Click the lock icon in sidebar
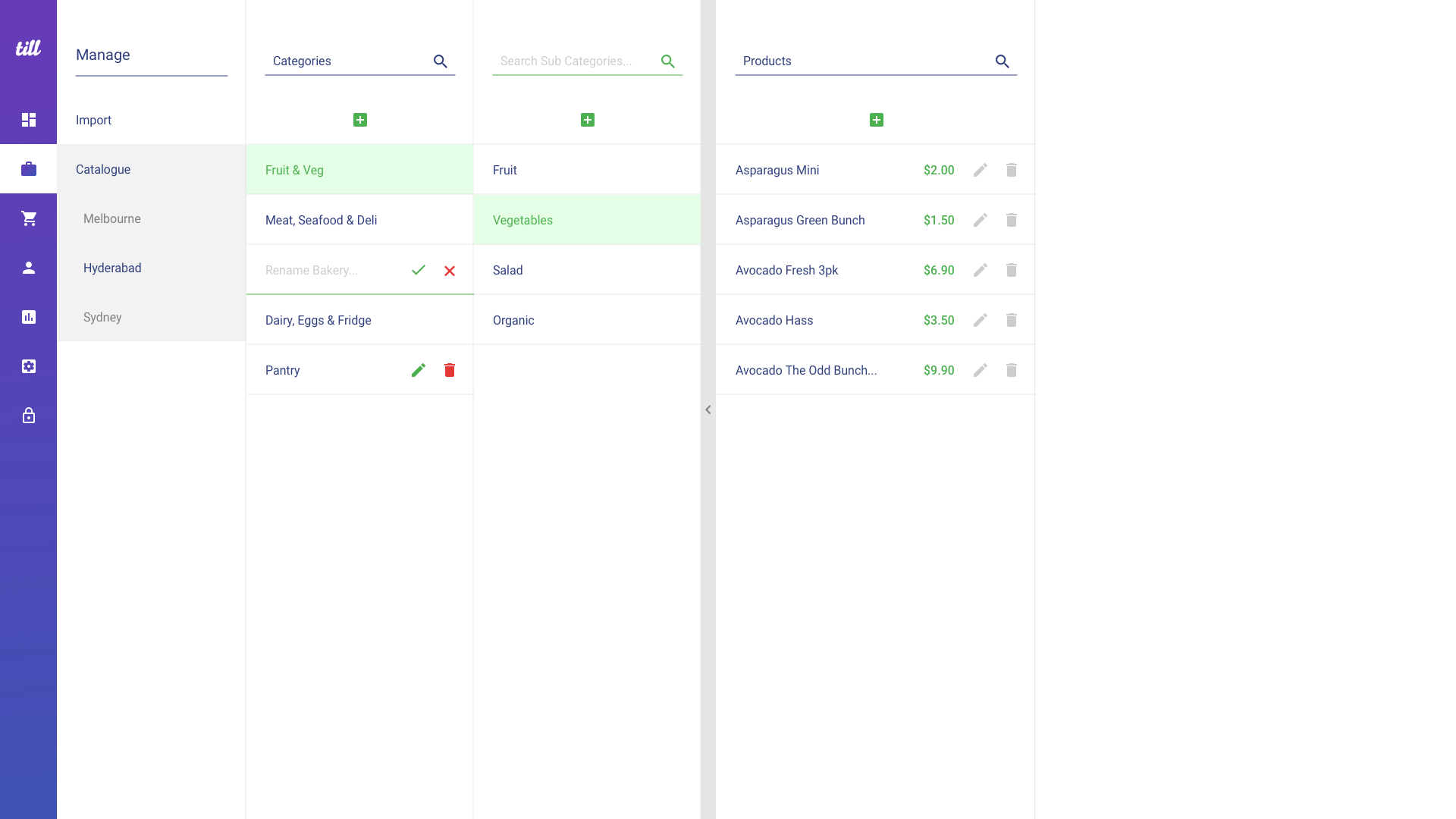This screenshot has height=819, width=1456. (x=29, y=416)
